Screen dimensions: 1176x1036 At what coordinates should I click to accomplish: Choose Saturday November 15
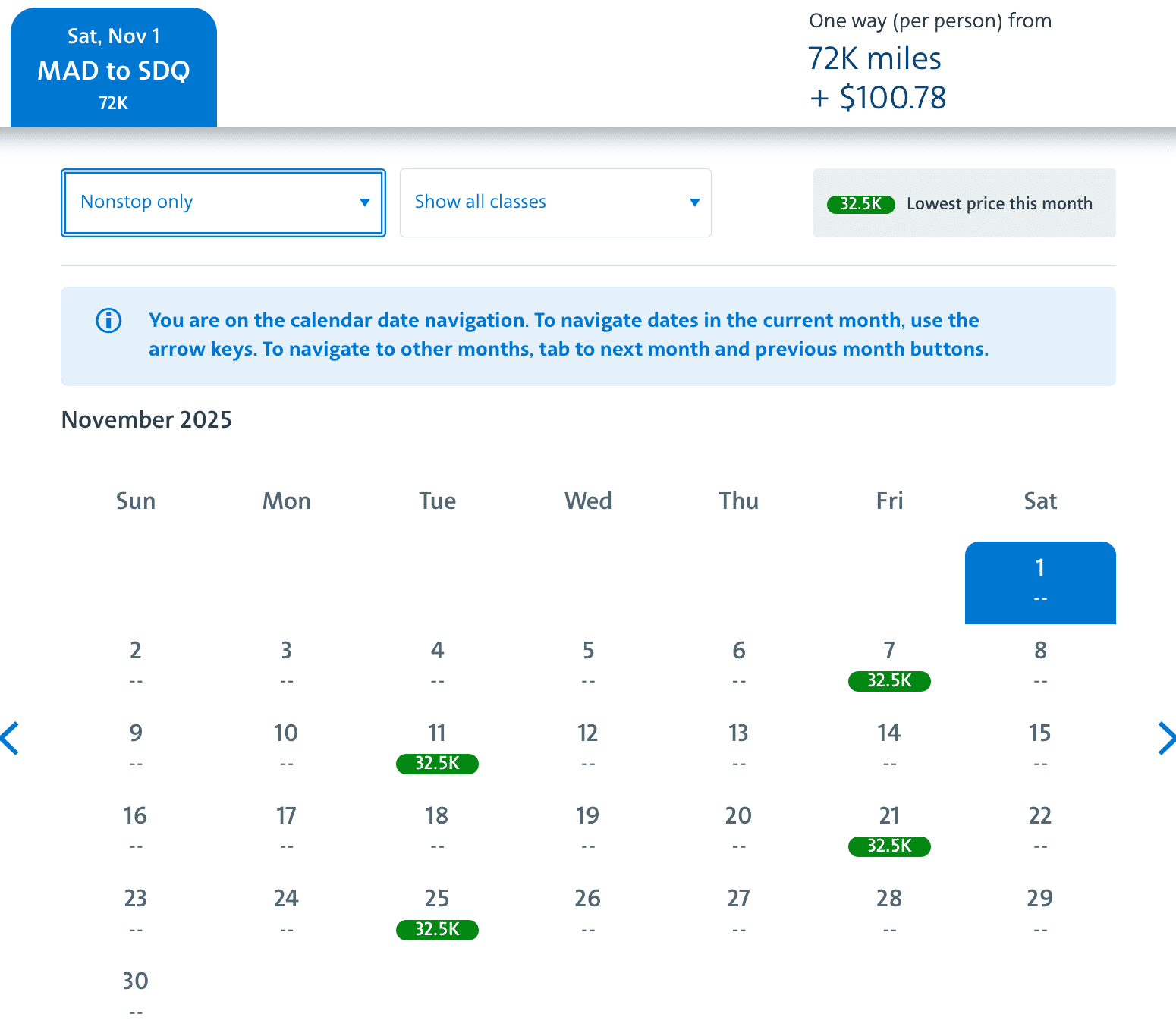1040,746
